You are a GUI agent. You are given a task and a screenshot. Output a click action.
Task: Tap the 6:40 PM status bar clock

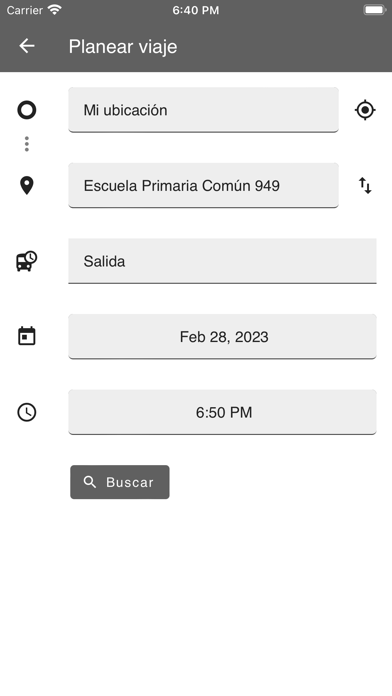click(x=196, y=10)
